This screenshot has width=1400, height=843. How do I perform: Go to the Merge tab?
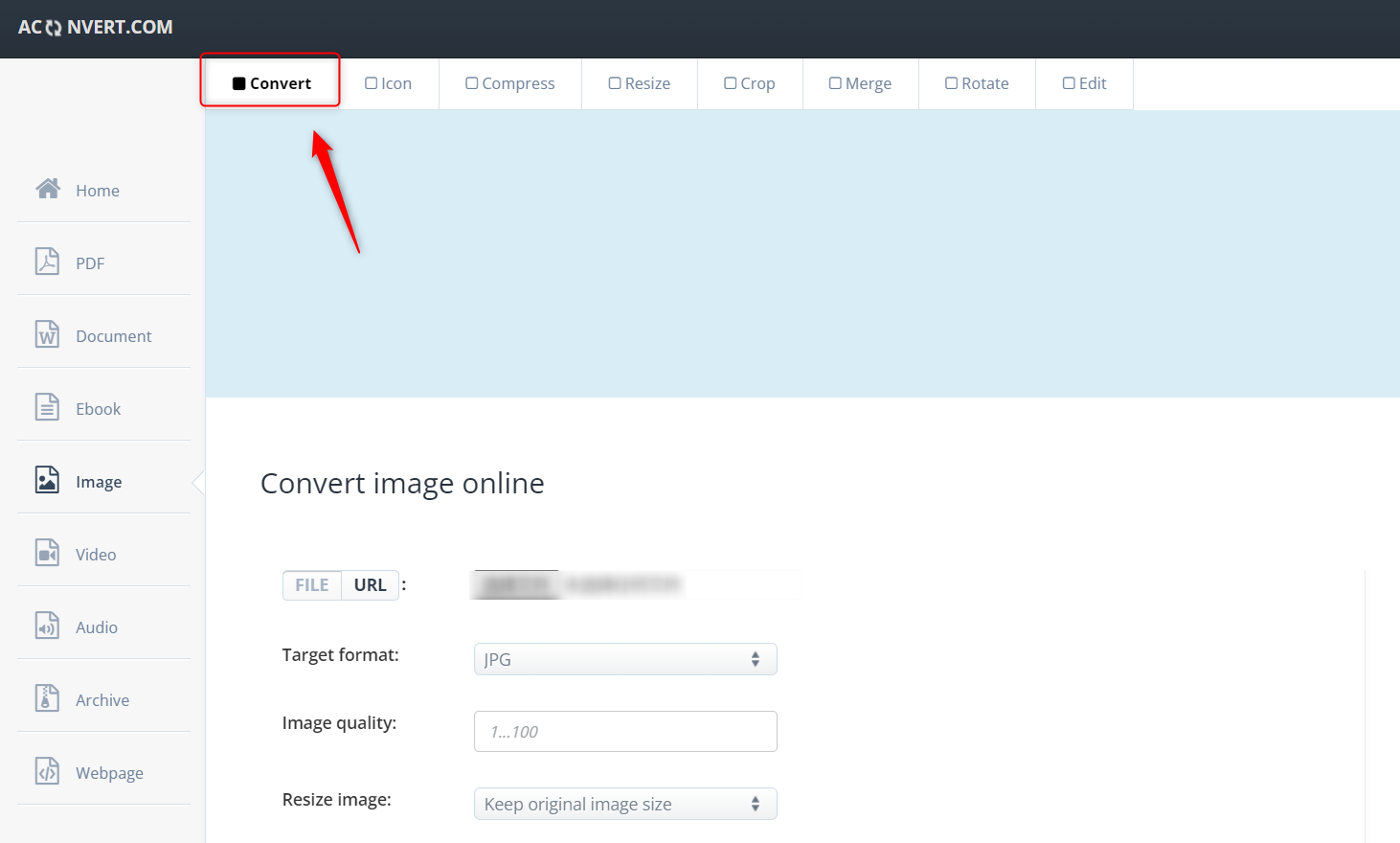[860, 84]
